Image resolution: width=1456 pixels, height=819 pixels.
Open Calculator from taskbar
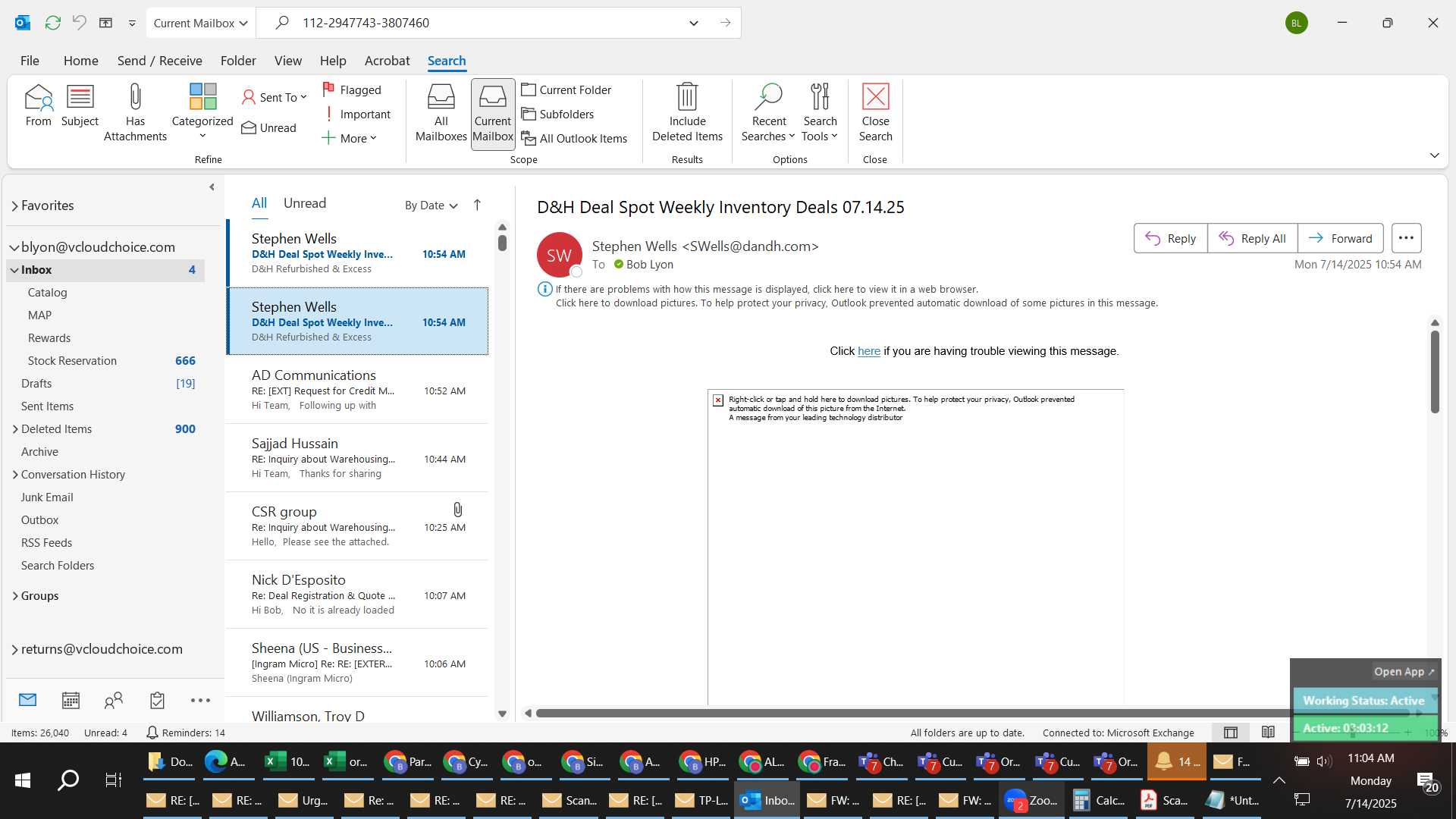[1097, 800]
